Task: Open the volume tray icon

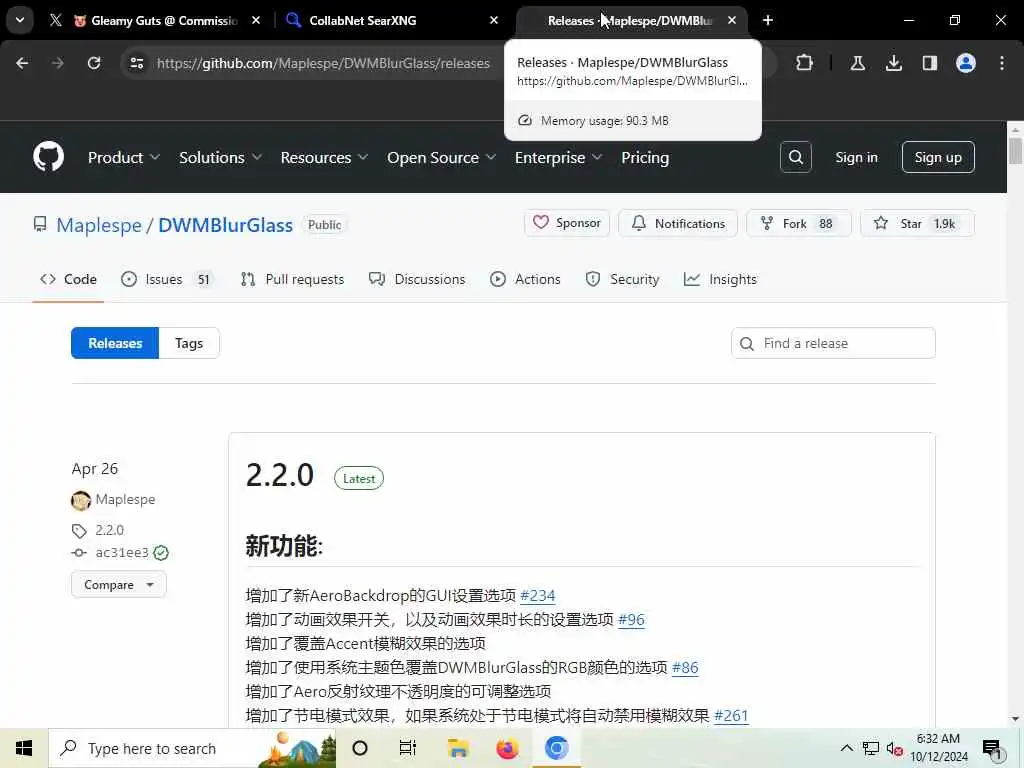Action: point(894,748)
